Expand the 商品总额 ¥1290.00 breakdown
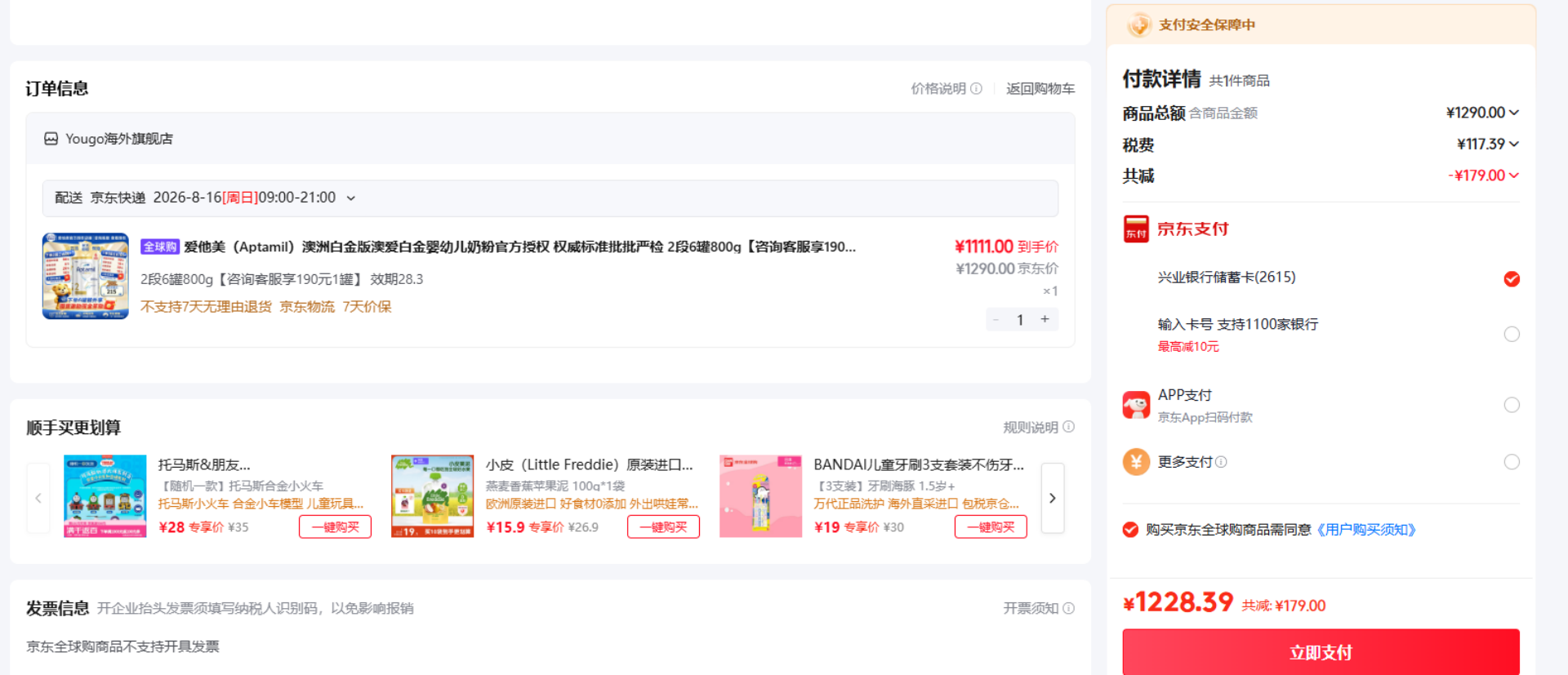Screen dimensions: 1568x675 1514,113
